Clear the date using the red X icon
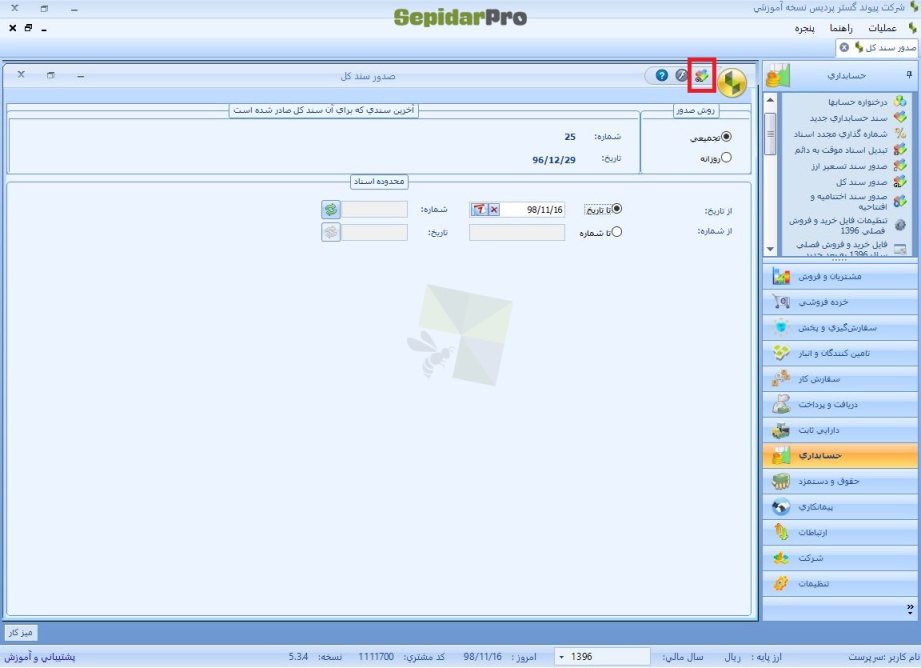The height and width of the screenshot is (668, 921). (x=494, y=209)
